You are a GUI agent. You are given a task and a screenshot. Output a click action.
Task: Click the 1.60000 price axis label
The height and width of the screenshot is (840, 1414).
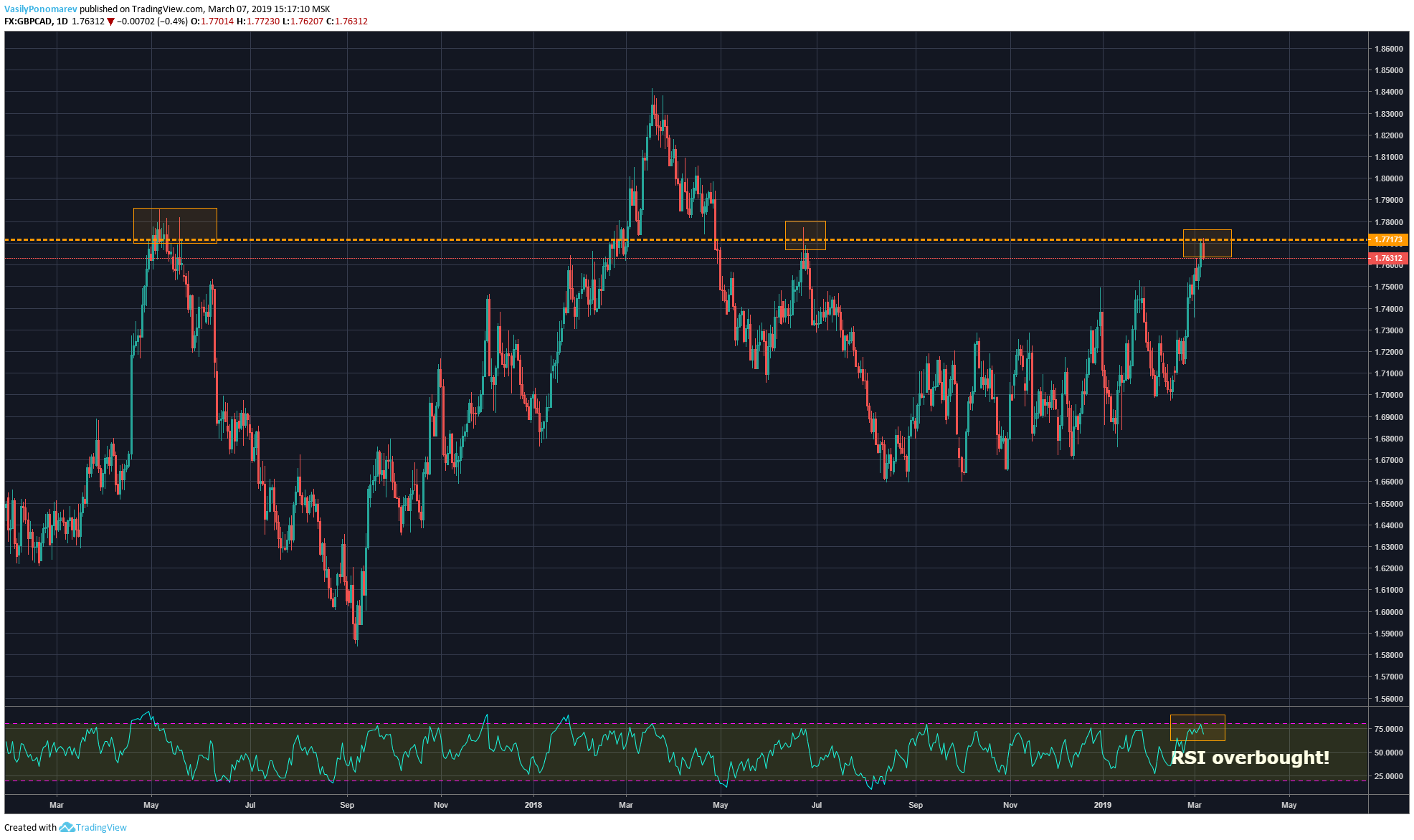[x=1388, y=612]
